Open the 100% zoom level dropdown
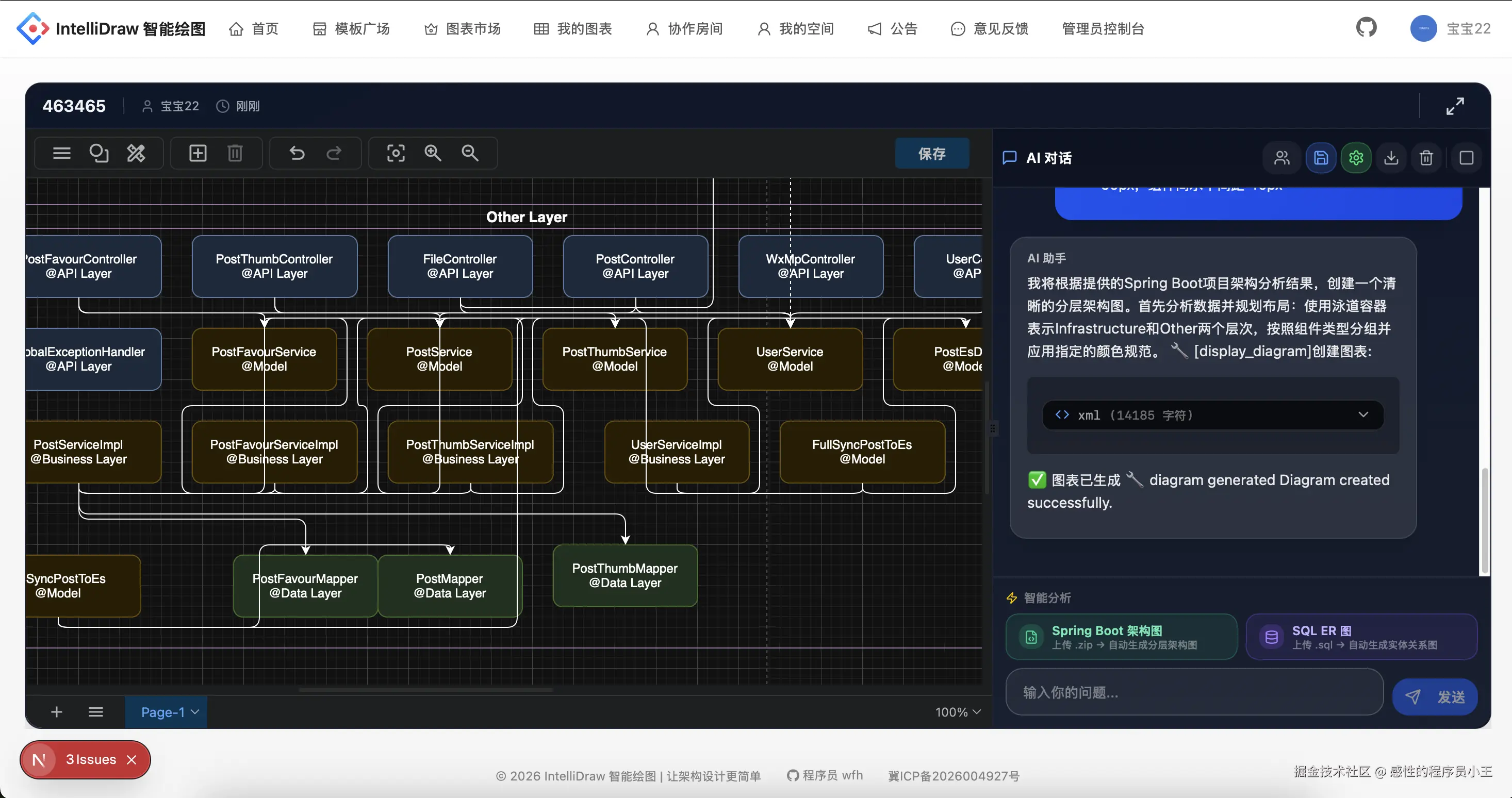This screenshot has width=1512, height=798. pyautogui.click(x=957, y=712)
